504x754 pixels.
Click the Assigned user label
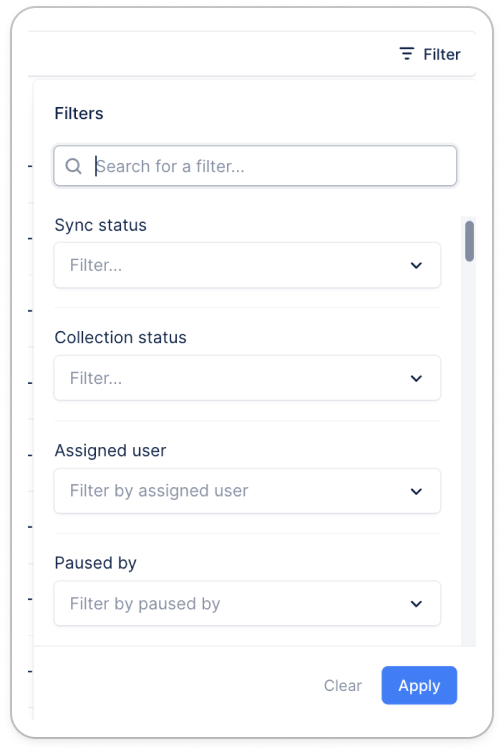(110, 451)
